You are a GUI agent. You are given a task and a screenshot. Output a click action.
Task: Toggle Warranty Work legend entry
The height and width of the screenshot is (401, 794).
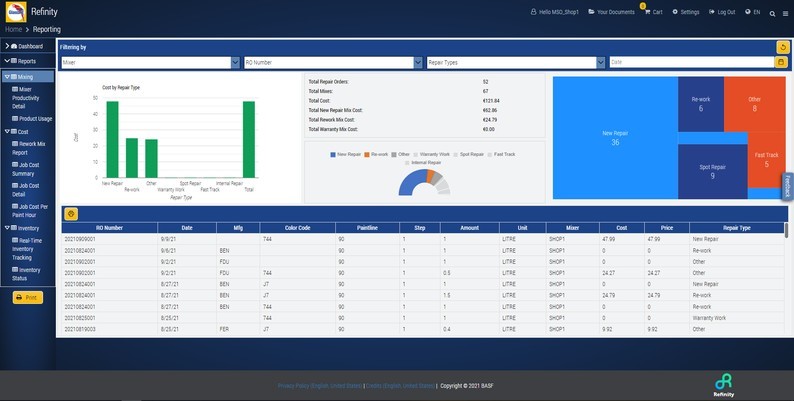coord(431,154)
